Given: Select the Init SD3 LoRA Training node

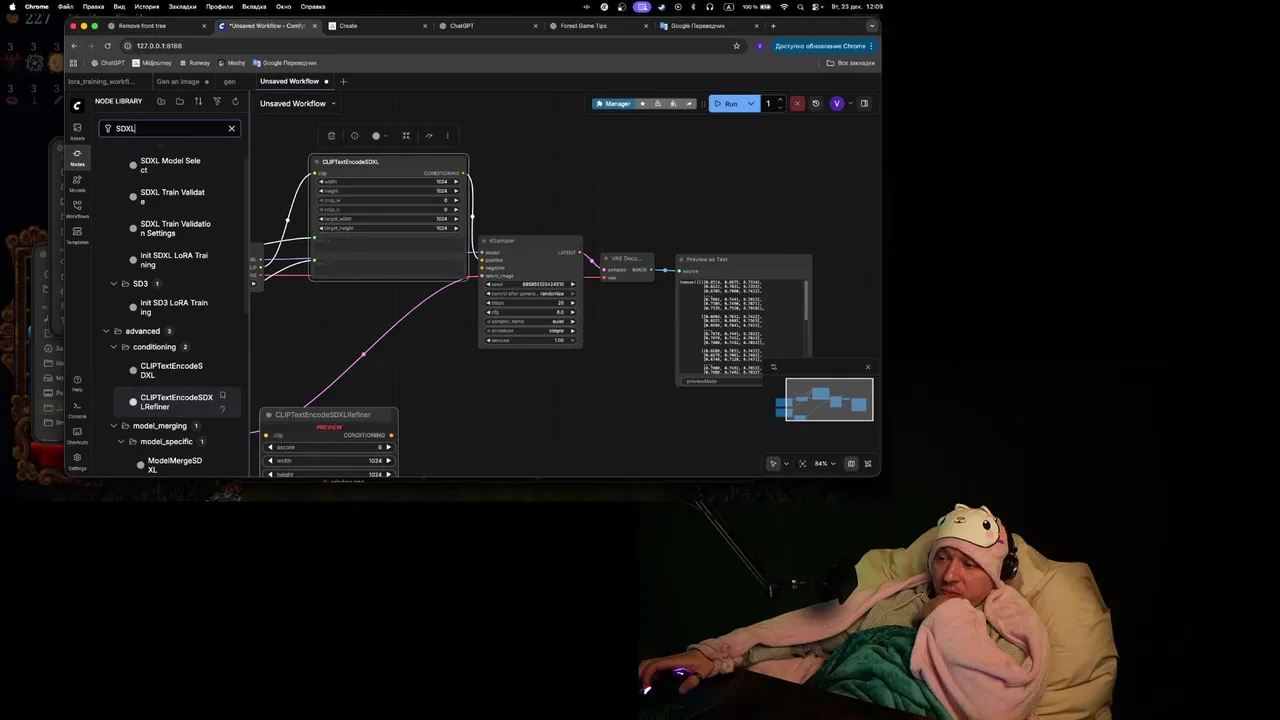Looking at the screenshot, I should coord(174,307).
